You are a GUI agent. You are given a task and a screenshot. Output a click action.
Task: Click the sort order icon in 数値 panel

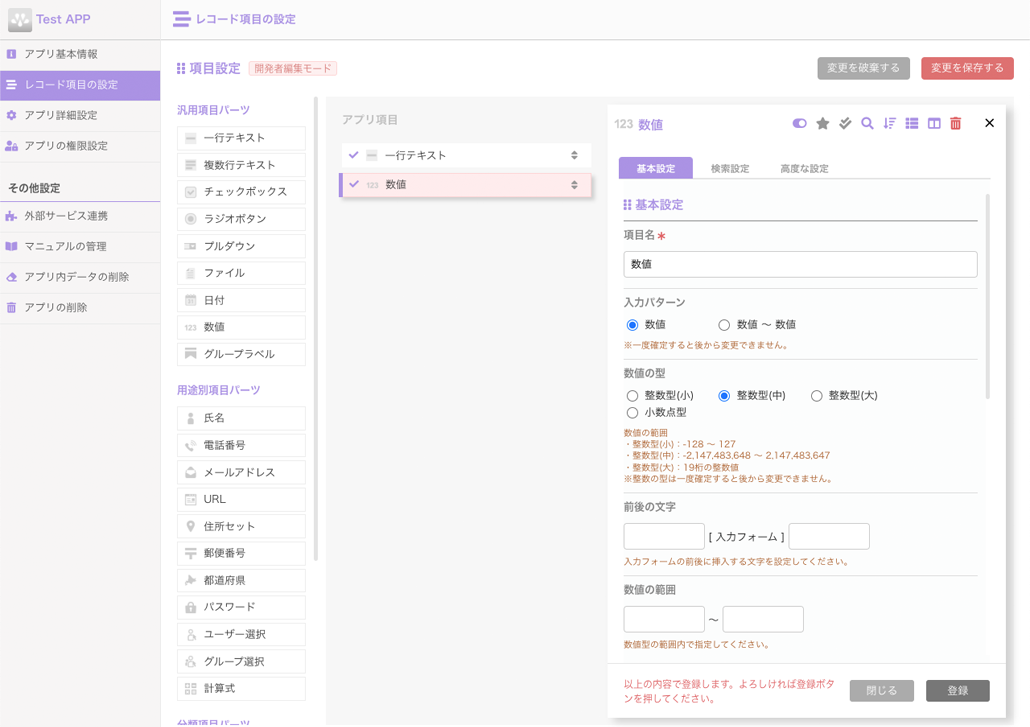click(889, 123)
